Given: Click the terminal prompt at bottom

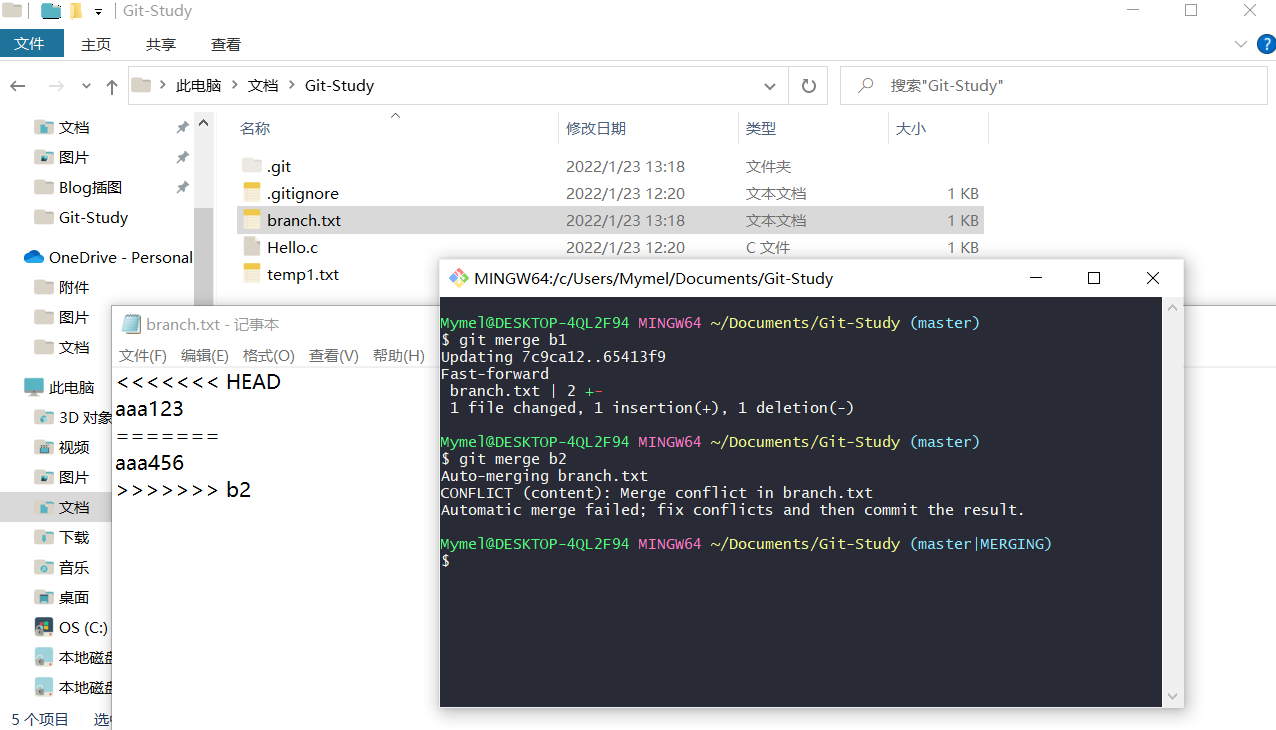Looking at the screenshot, I should (x=446, y=561).
